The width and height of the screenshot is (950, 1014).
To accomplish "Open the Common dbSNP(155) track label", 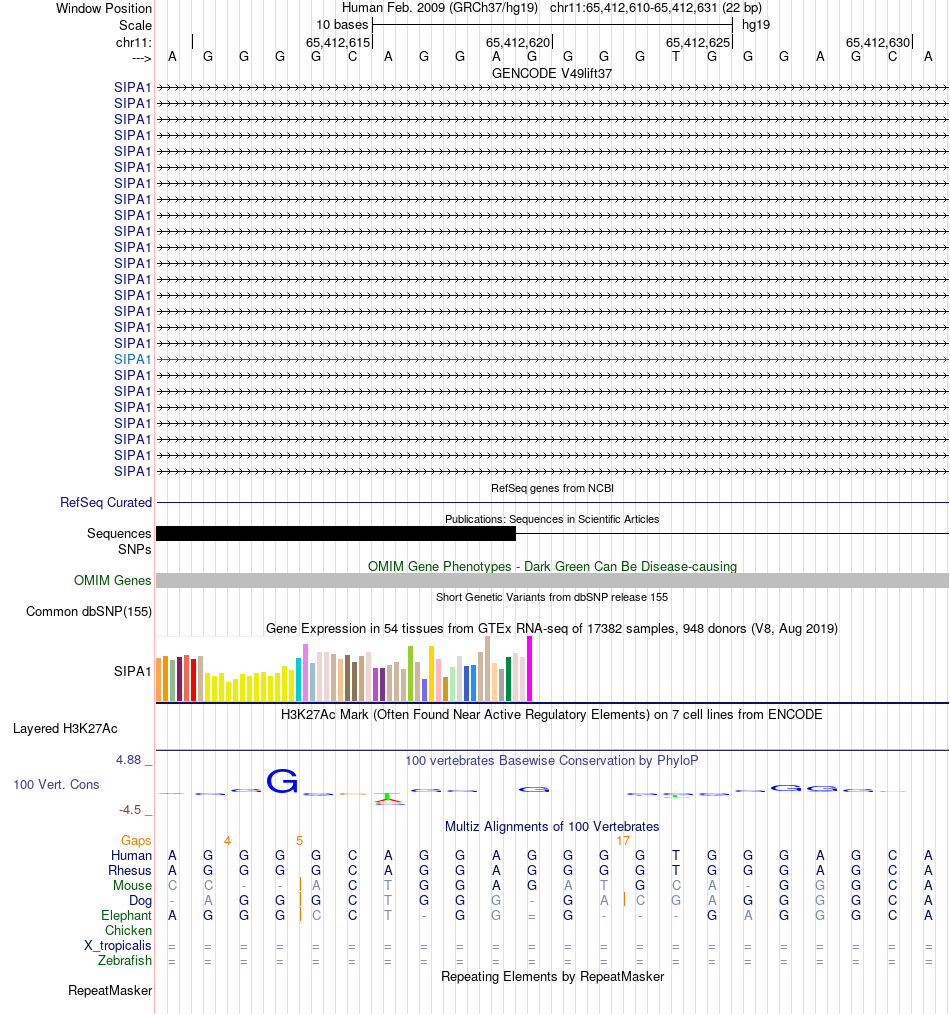I will click(89, 612).
